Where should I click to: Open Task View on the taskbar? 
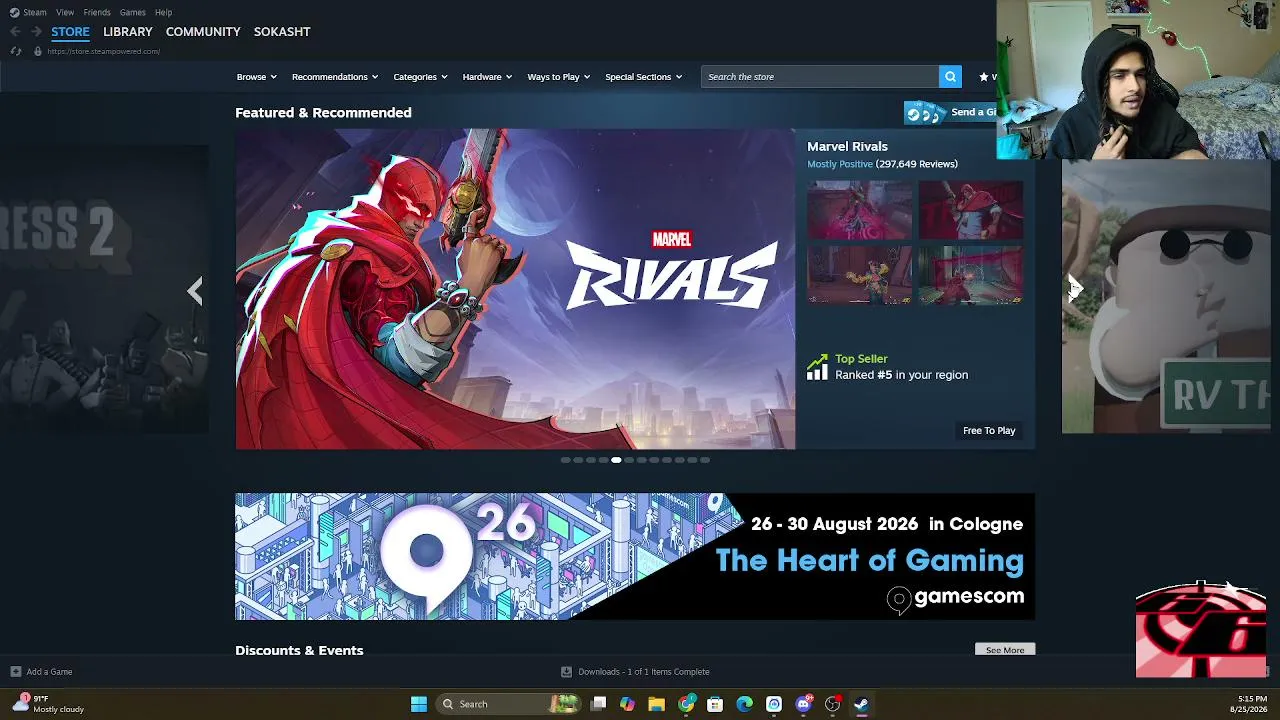(x=598, y=704)
